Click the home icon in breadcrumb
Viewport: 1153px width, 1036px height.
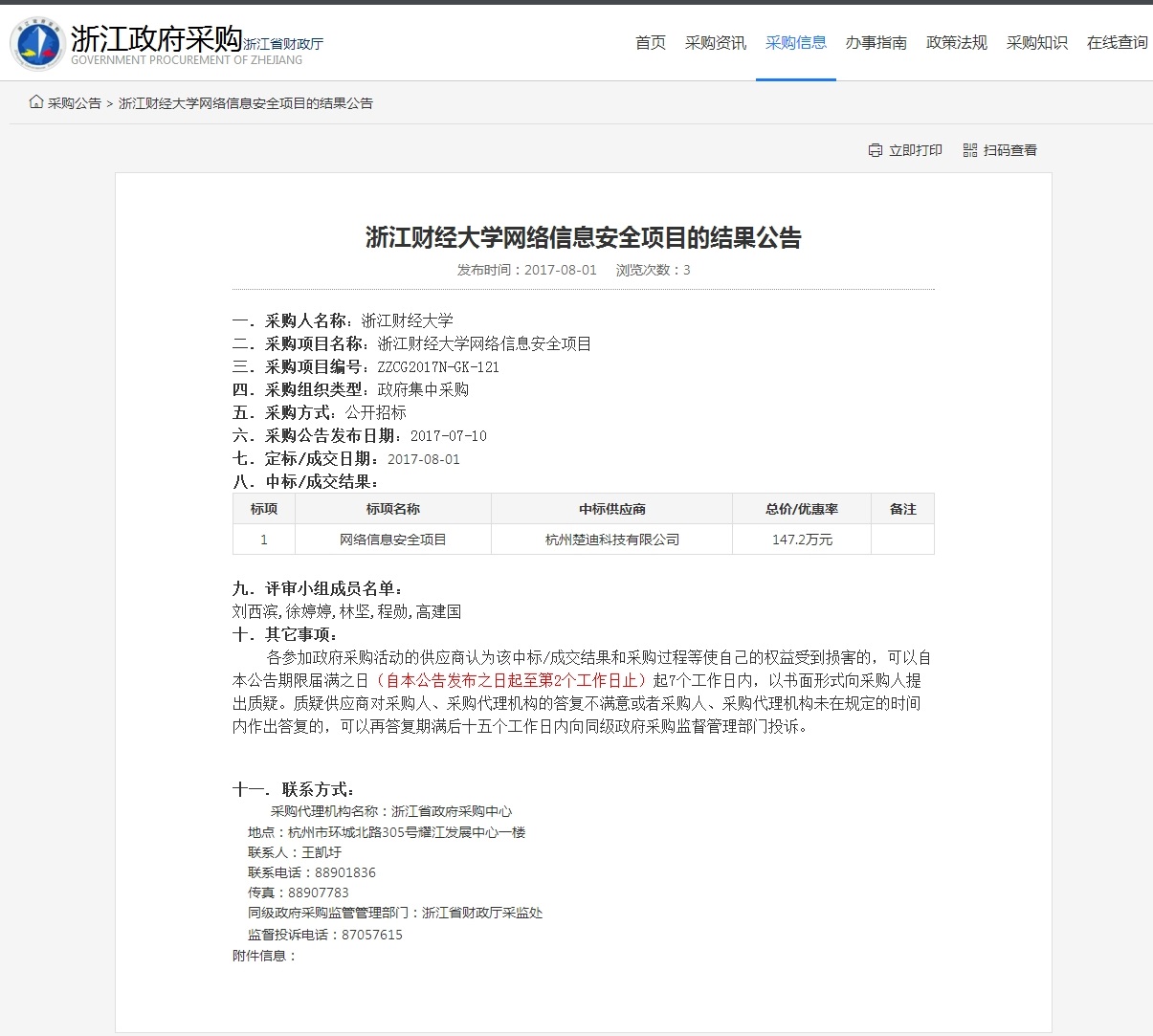(36, 102)
